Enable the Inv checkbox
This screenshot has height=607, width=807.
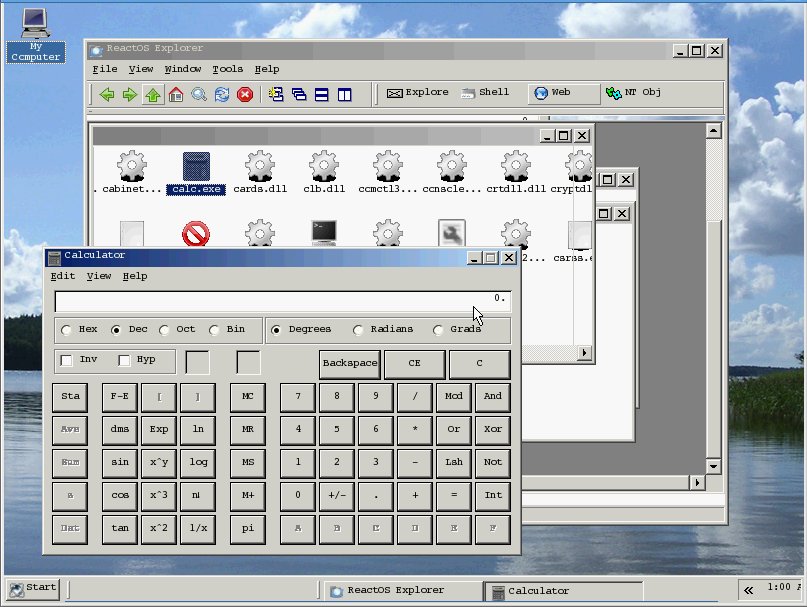click(x=67, y=360)
